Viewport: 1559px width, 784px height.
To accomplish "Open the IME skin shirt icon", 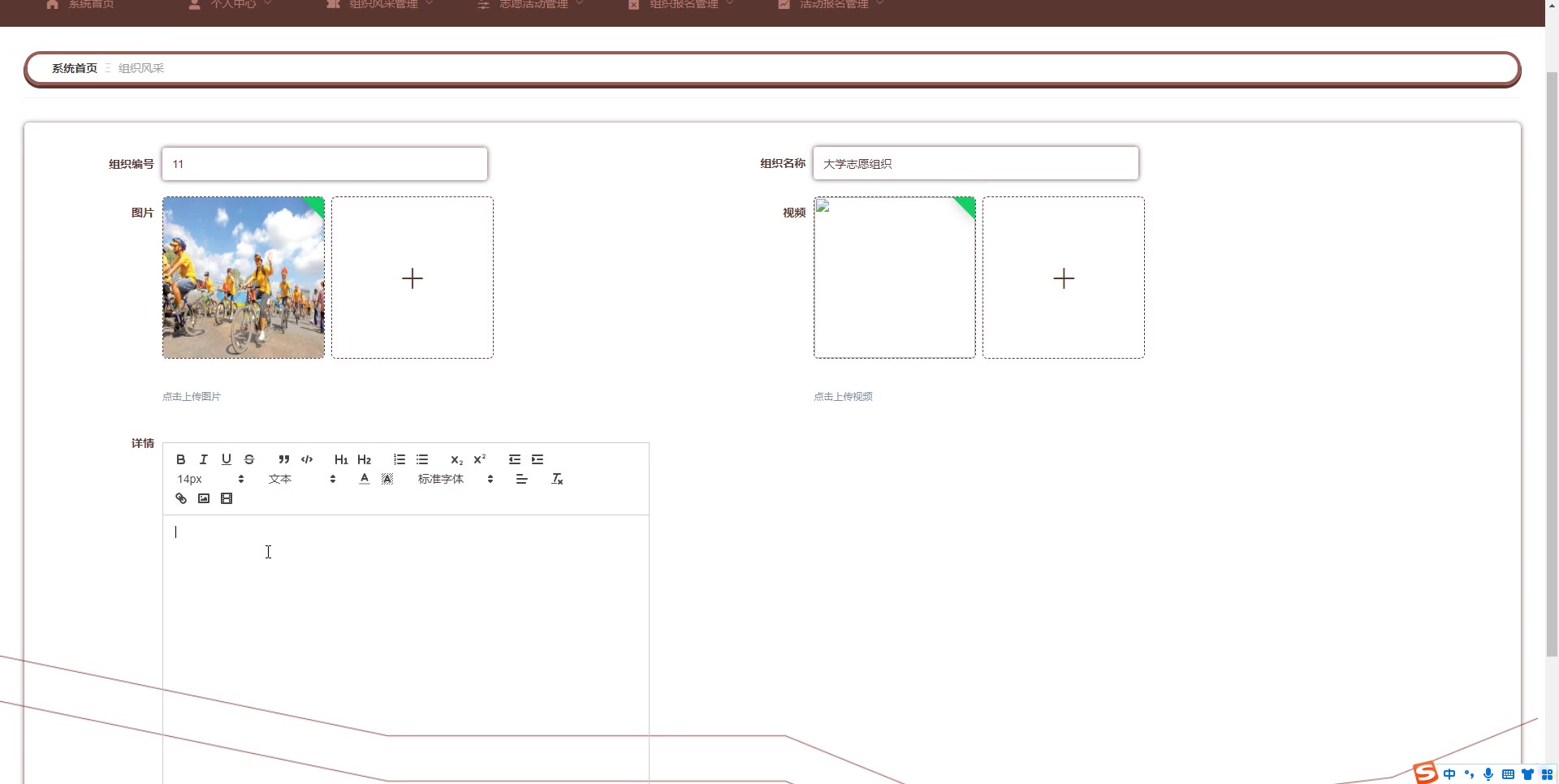I will coord(1527,774).
